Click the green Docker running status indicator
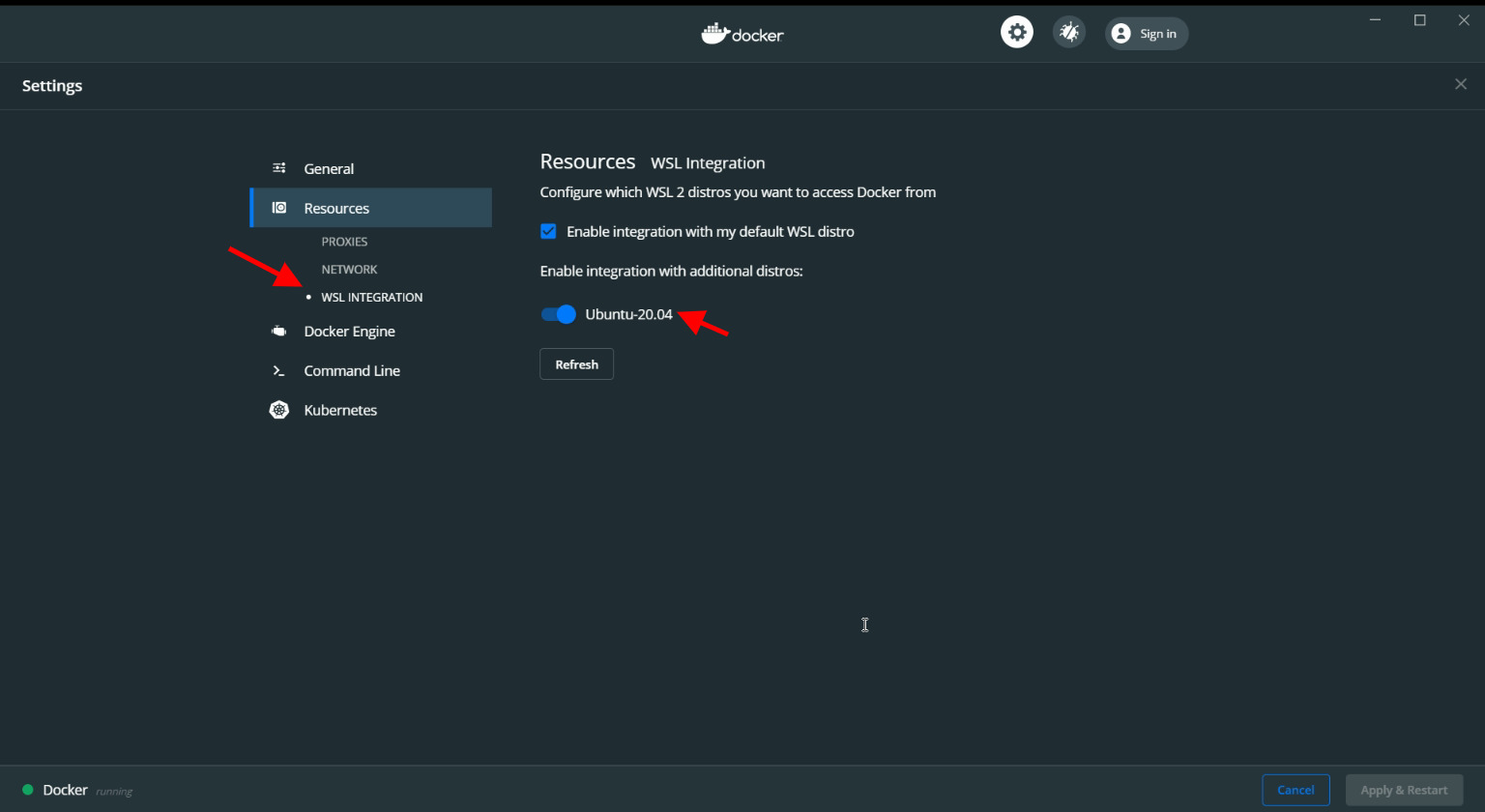Image resolution: width=1485 pixels, height=812 pixels. [28, 790]
